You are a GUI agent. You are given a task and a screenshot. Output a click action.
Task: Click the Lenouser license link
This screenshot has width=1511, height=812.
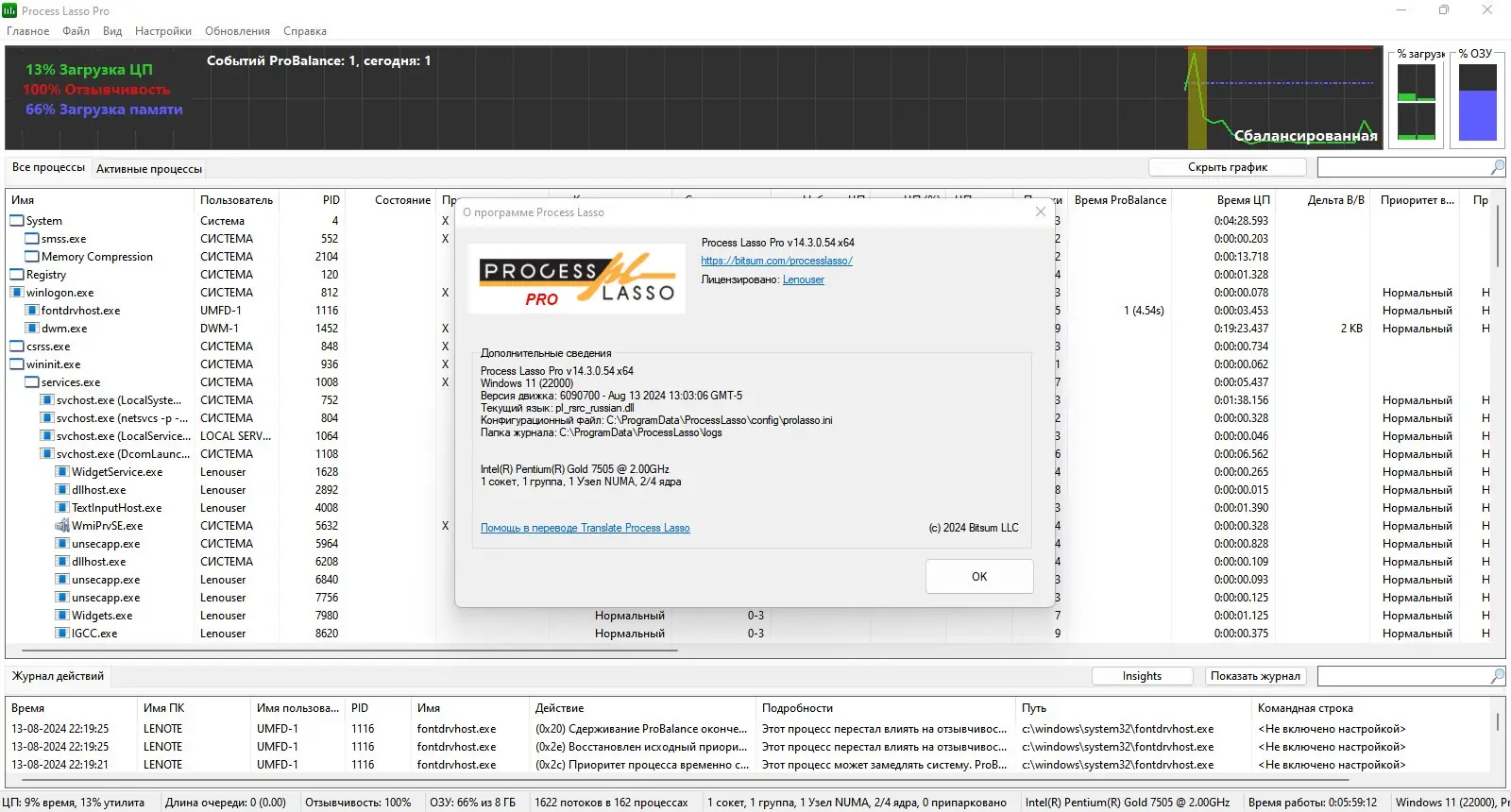pos(804,279)
